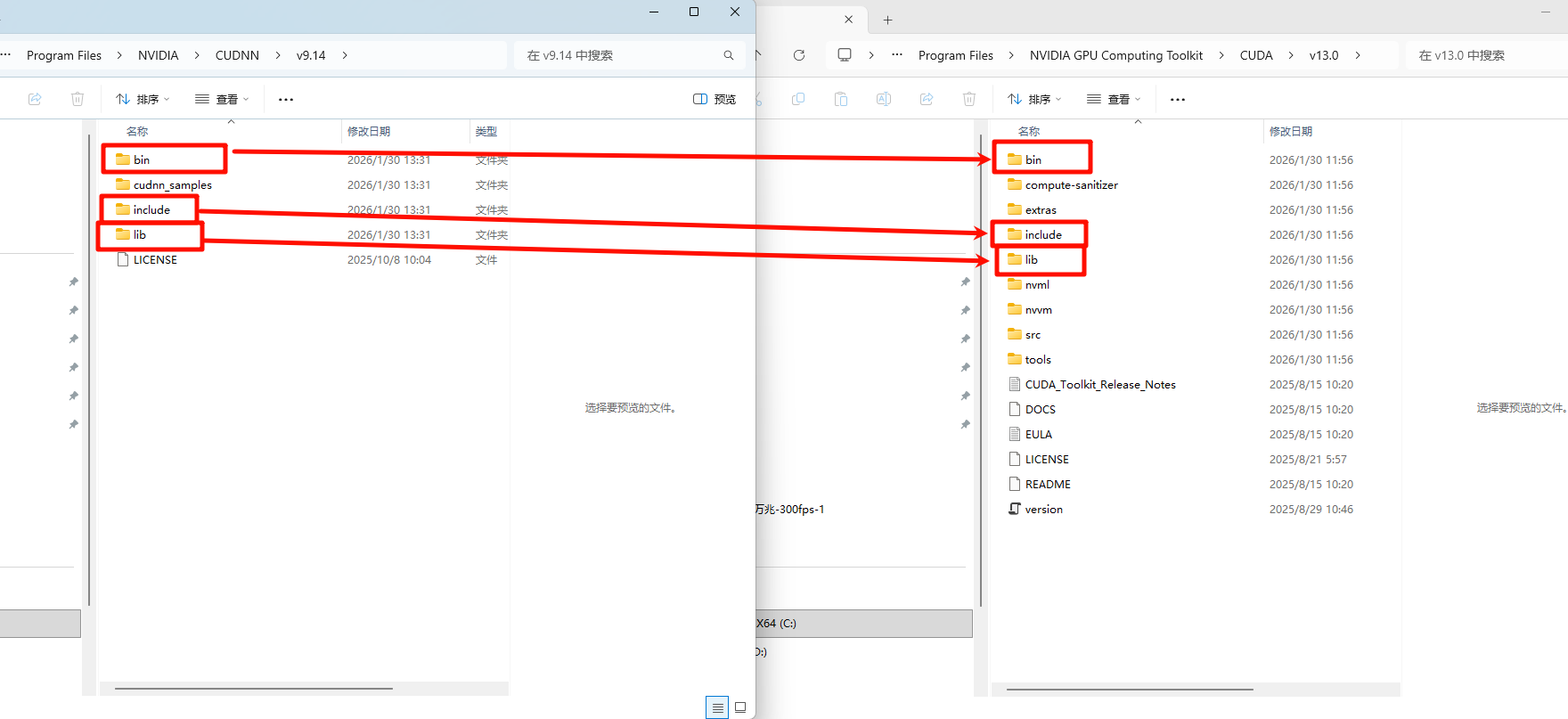
Task: Click the rename icon in v13.0 window toolbar
Action: 884,99
